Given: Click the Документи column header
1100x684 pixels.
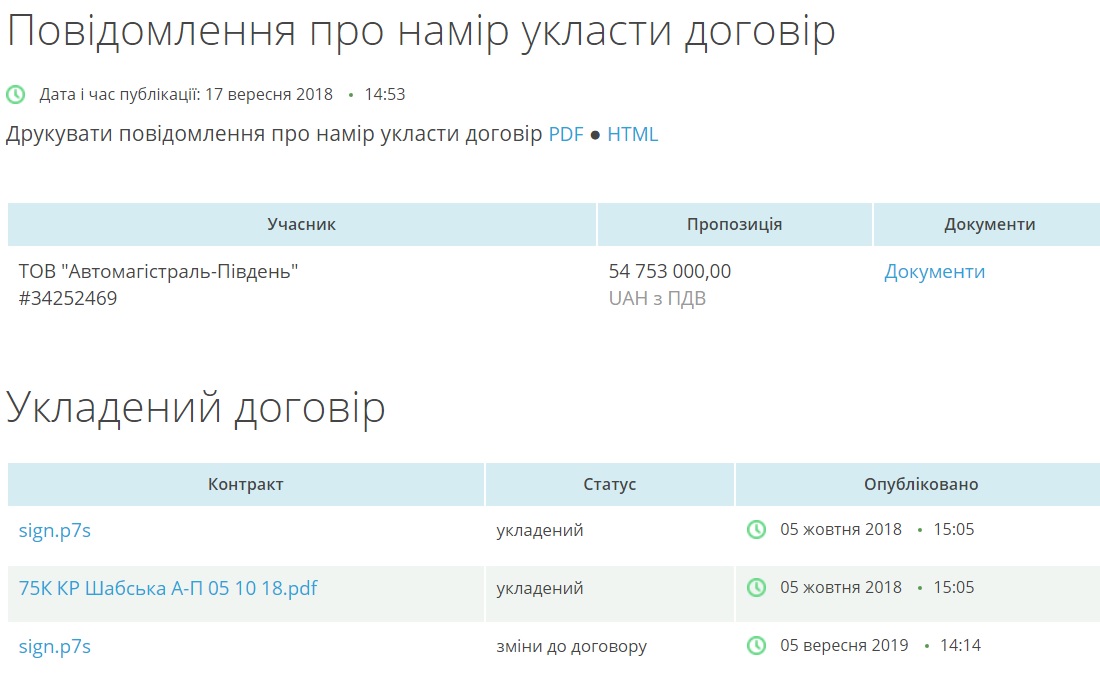Looking at the screenshot, I should [989, 224].
